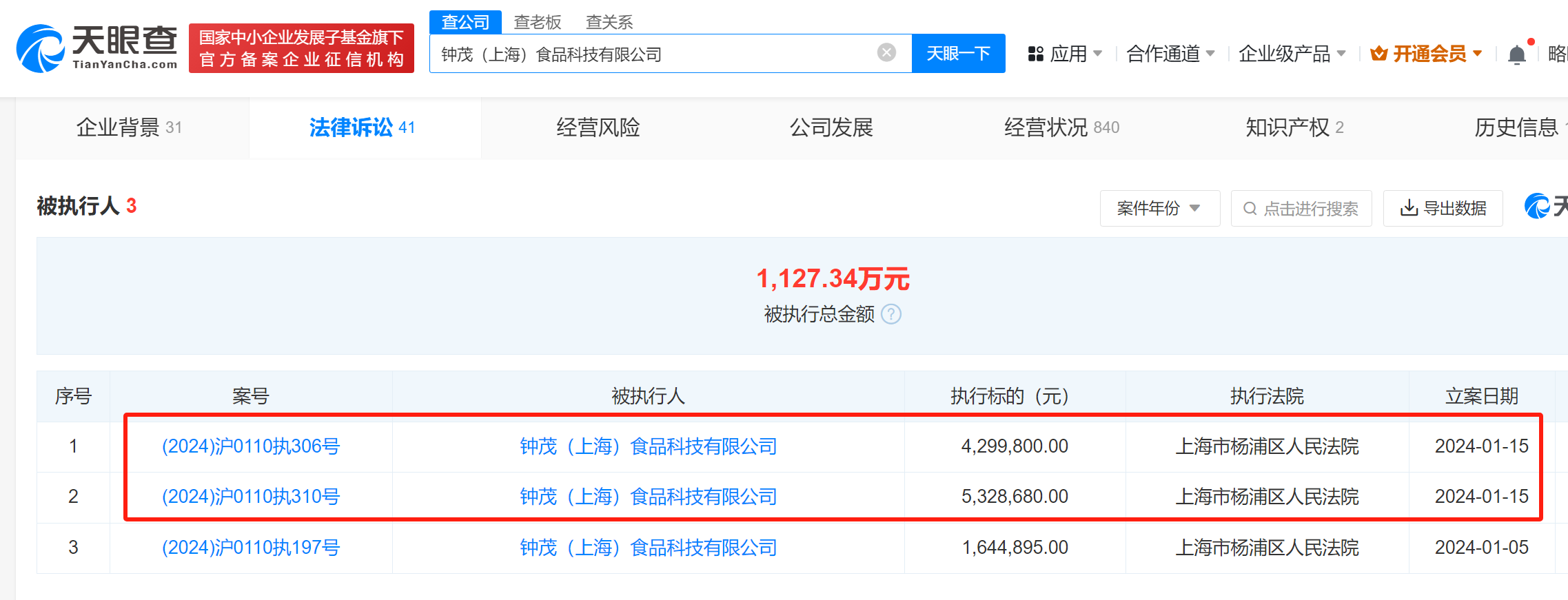Click the total 1,127.34万元
Image resolution: width=1568 pixels, height=600 pixels.
833,279
